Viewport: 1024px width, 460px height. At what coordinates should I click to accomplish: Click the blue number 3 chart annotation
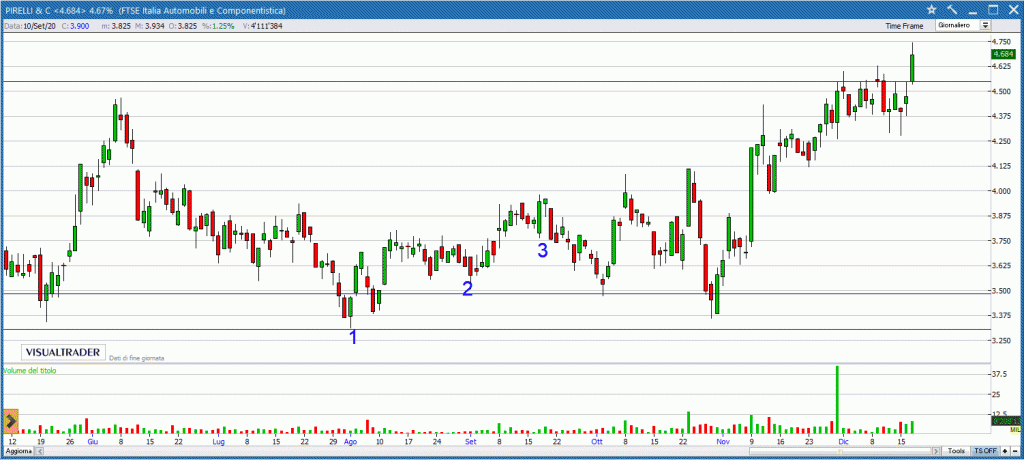[543, 250]
